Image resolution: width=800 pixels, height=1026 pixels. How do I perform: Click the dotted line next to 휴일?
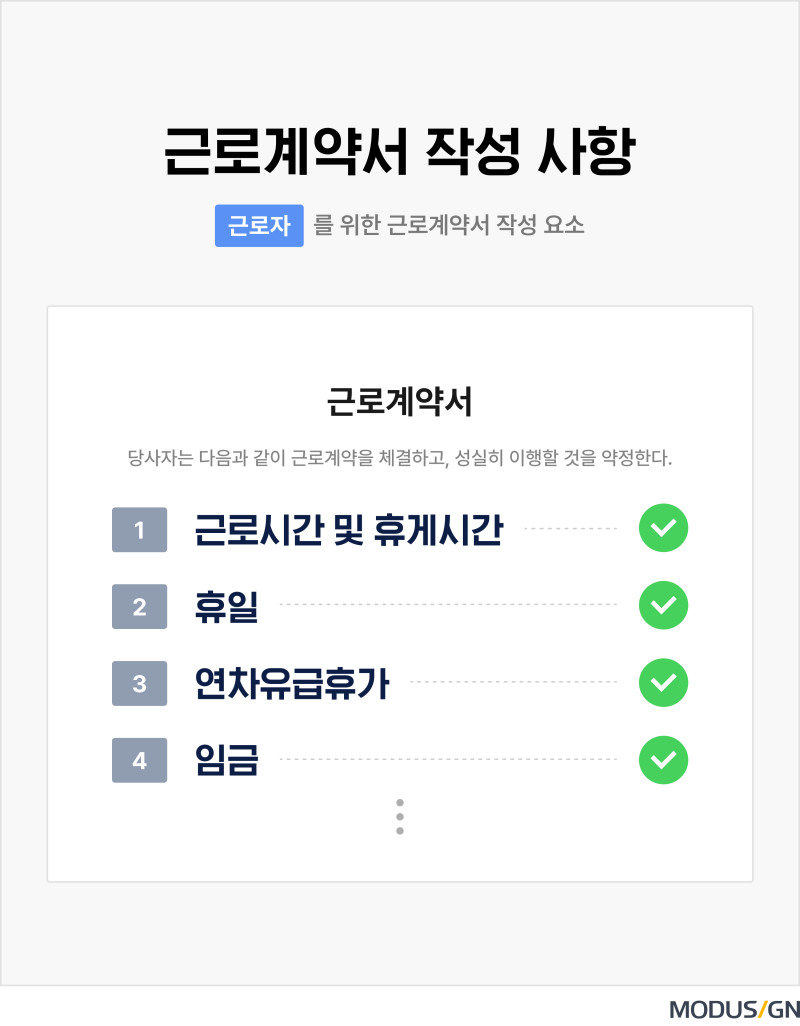[448, 605]
